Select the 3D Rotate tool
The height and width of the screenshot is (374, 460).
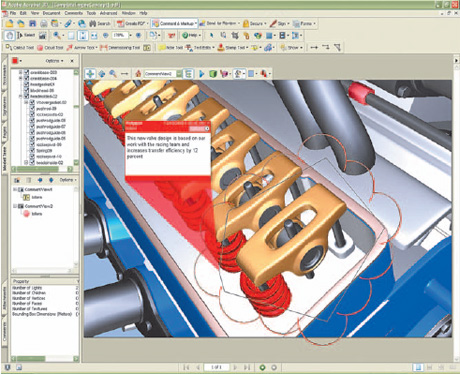[x=90, y=73]
